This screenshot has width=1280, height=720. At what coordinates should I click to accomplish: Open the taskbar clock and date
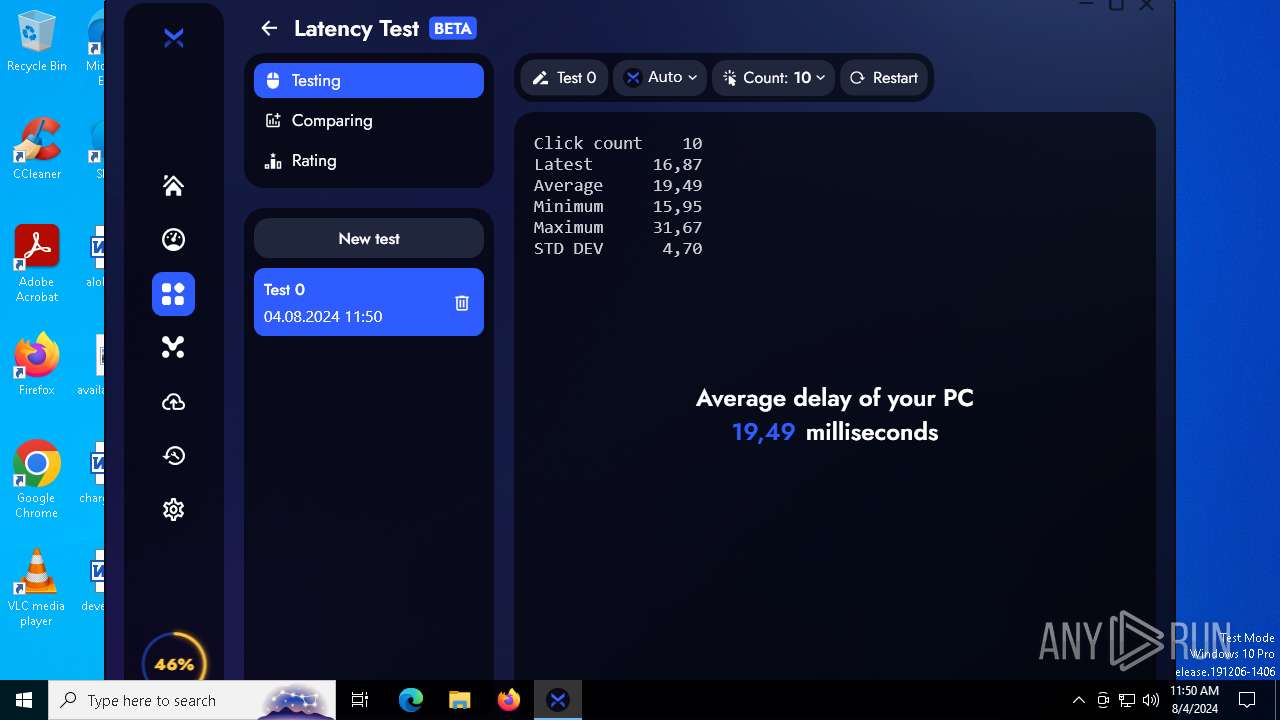tap(1194, 700)
